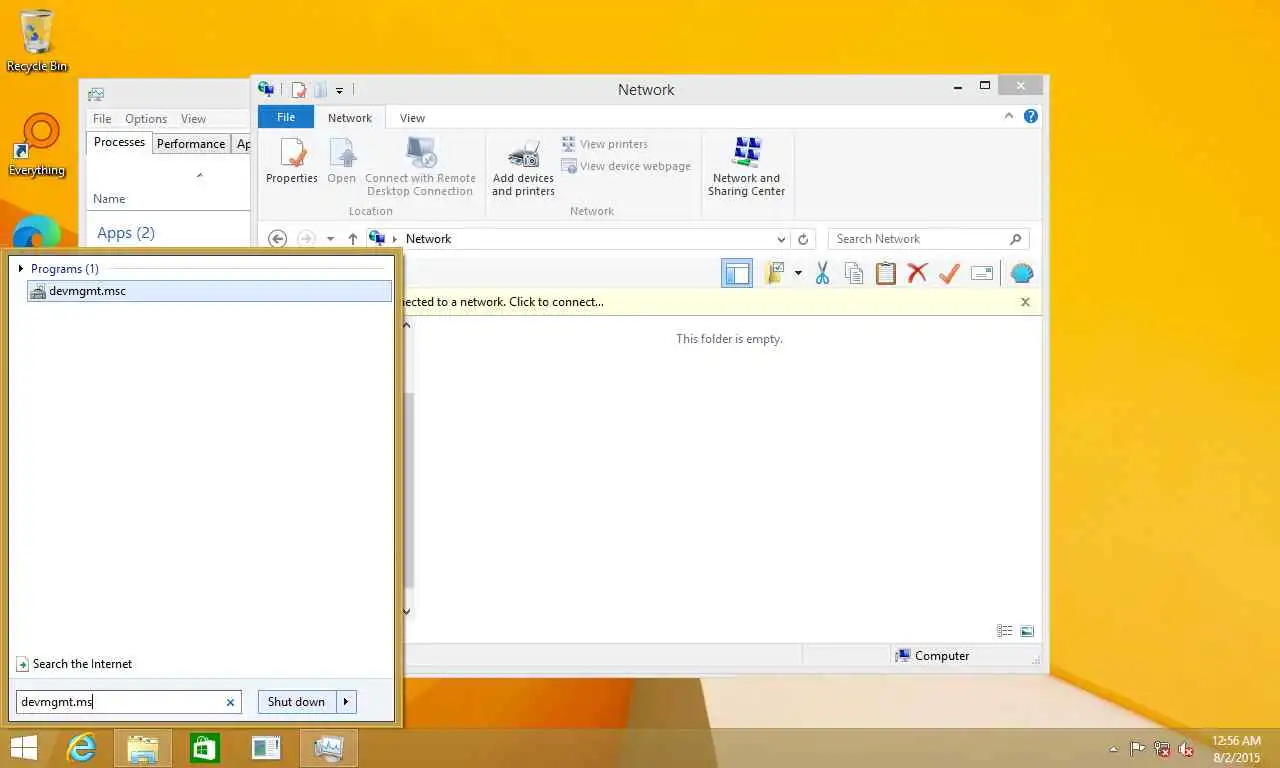Open Task Manager View menu

pyautogui.click(x=193, y=119)
